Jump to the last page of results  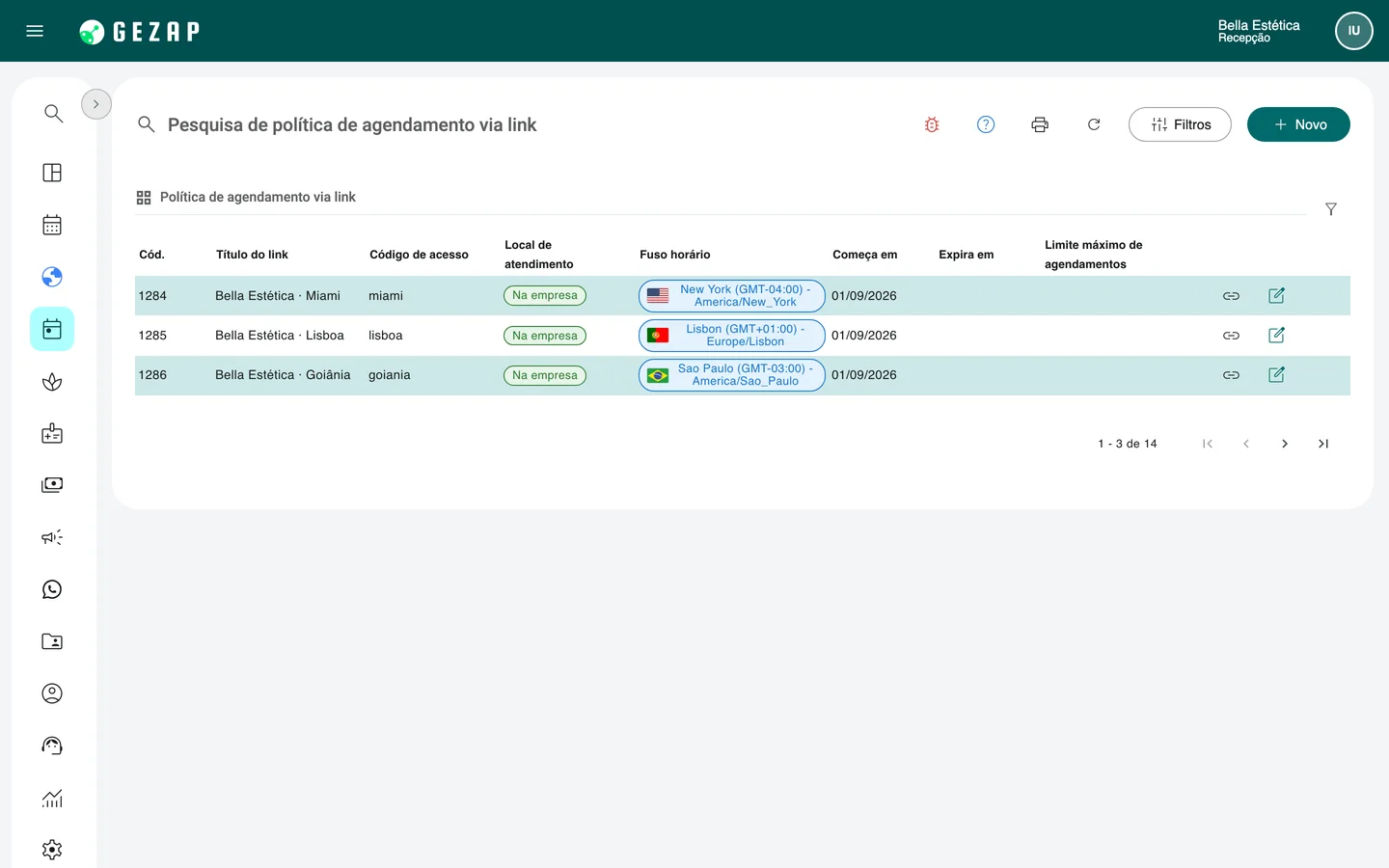tap(1323, 444)
